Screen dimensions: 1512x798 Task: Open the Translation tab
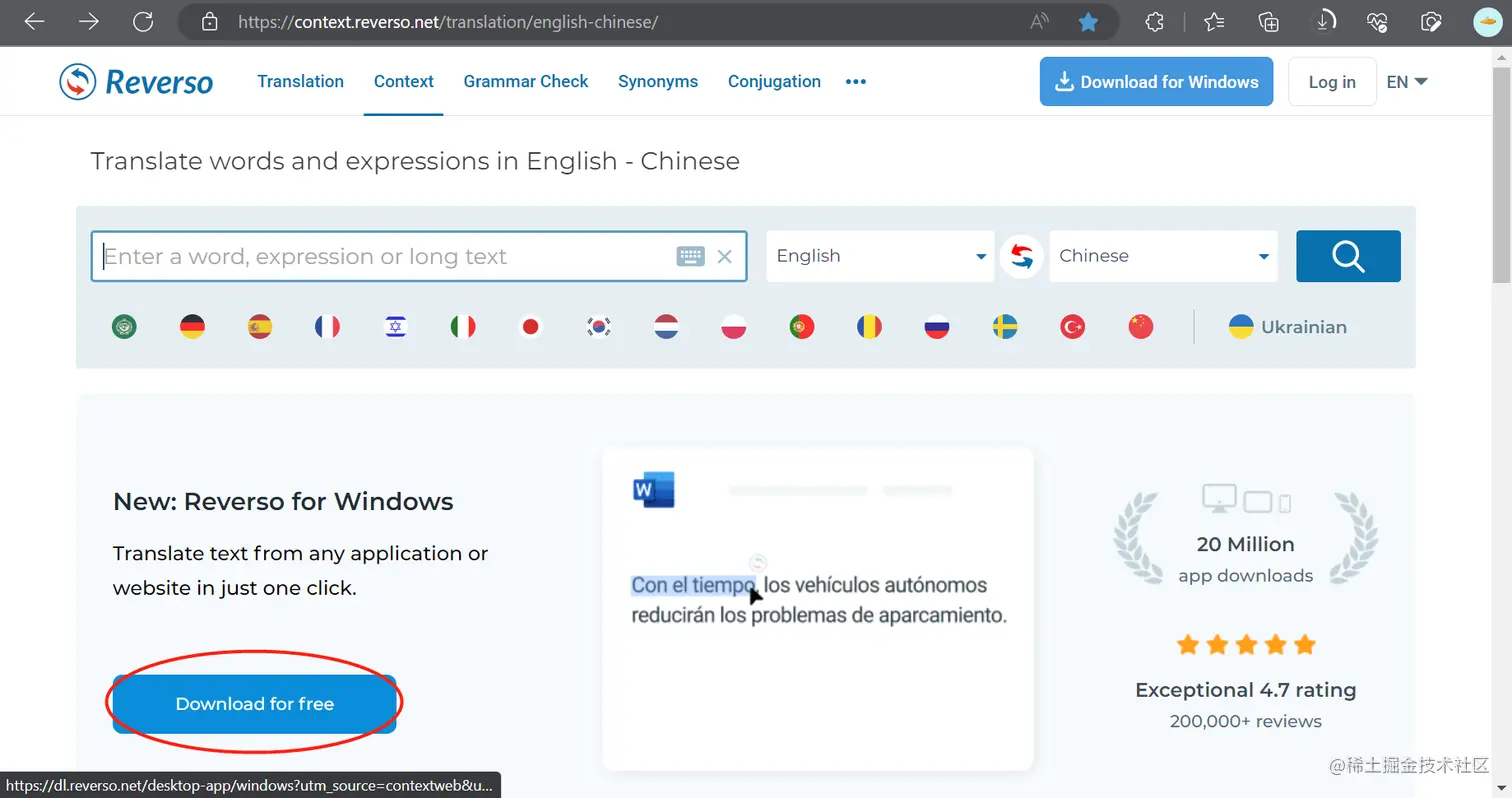300,82
